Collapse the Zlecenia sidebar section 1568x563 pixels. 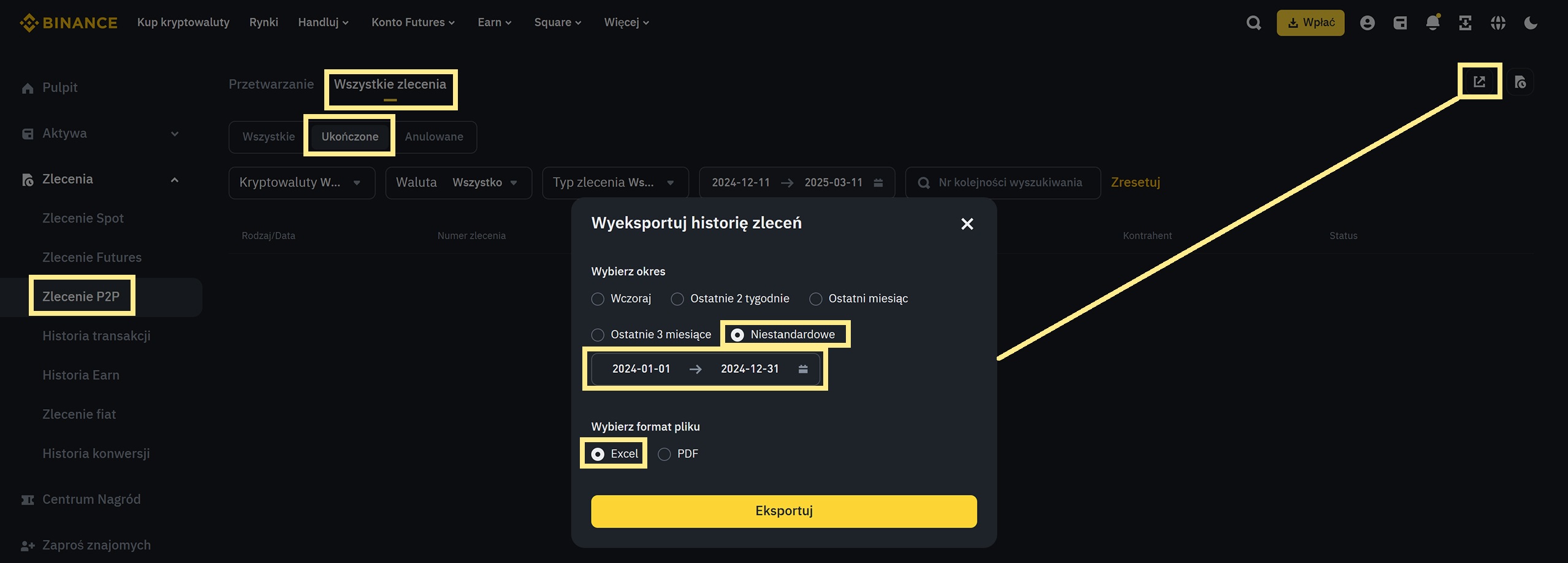tap(174, 180)
